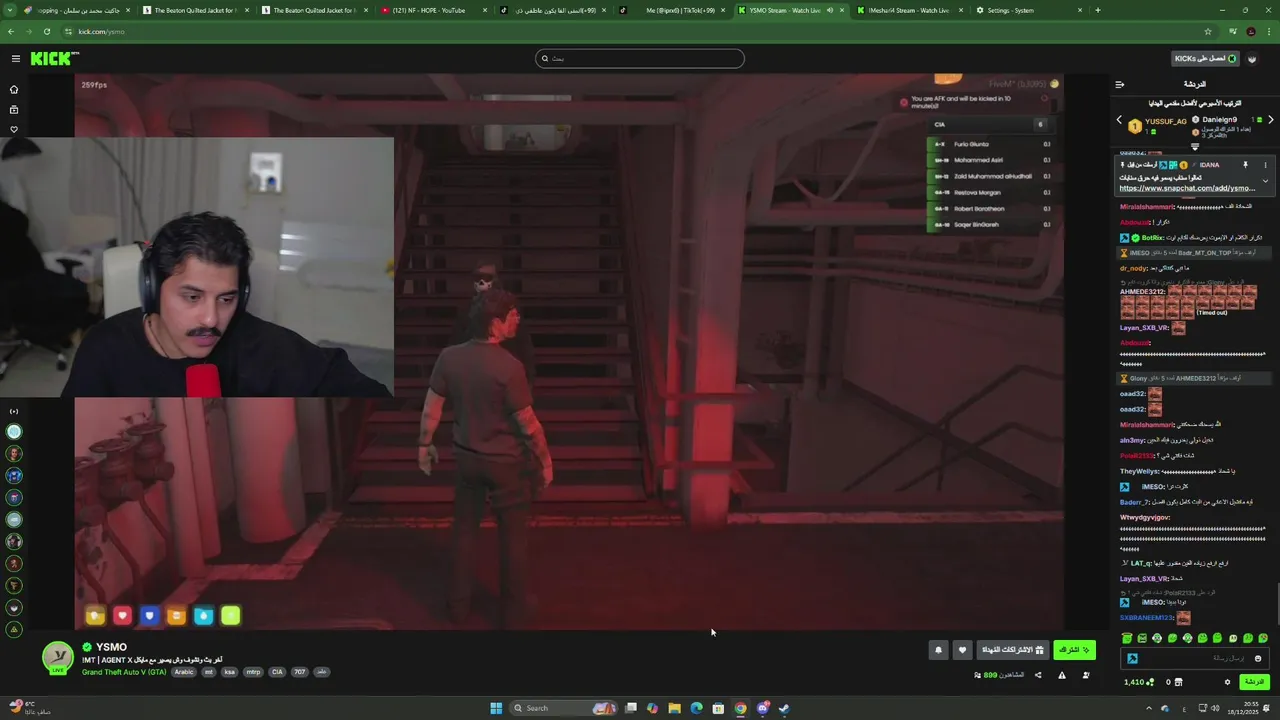Click the get KICKs button

[x=1205, y=58]
